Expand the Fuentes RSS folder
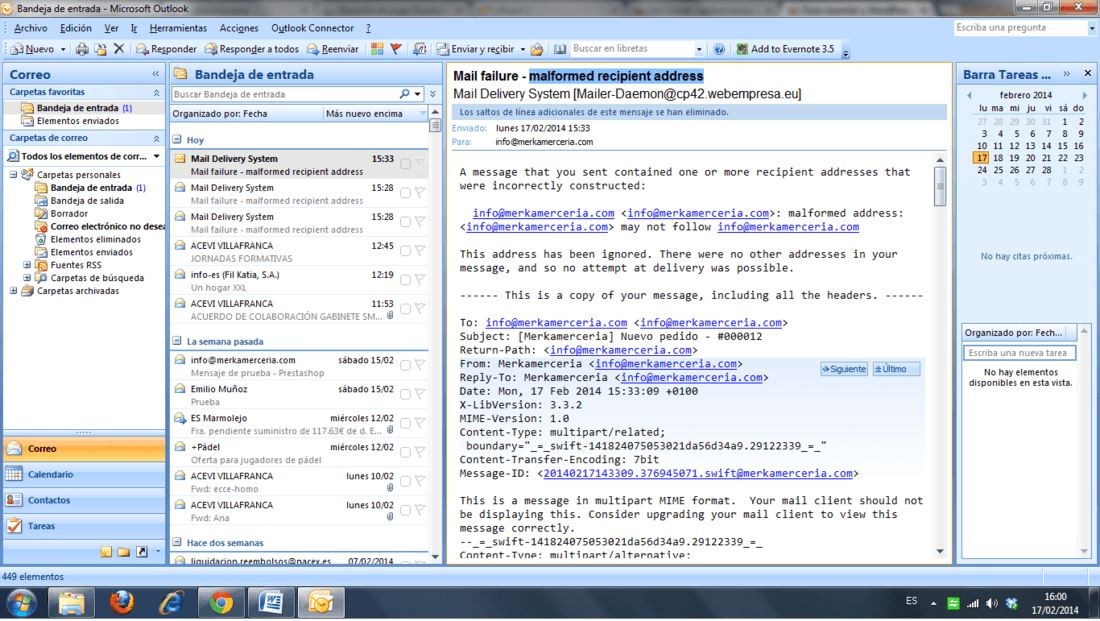 pyautogui.click(x=27, y=265)
